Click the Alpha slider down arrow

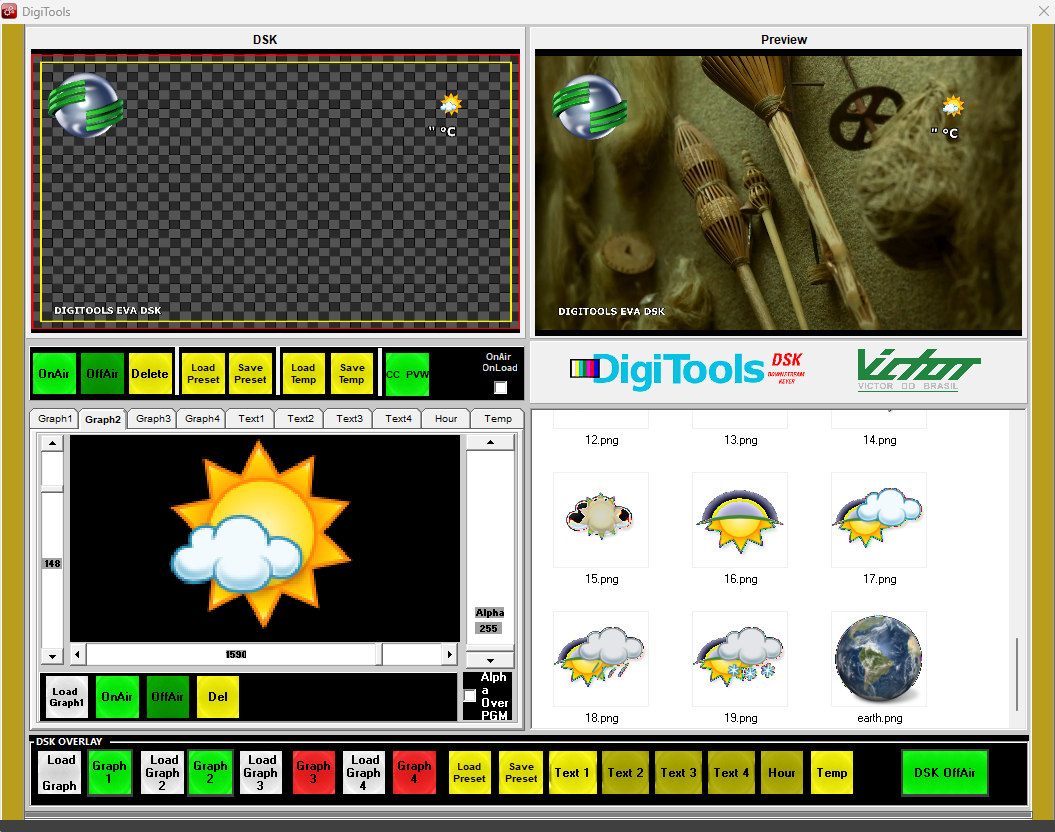pyautogui.click(x=490, y=660)
